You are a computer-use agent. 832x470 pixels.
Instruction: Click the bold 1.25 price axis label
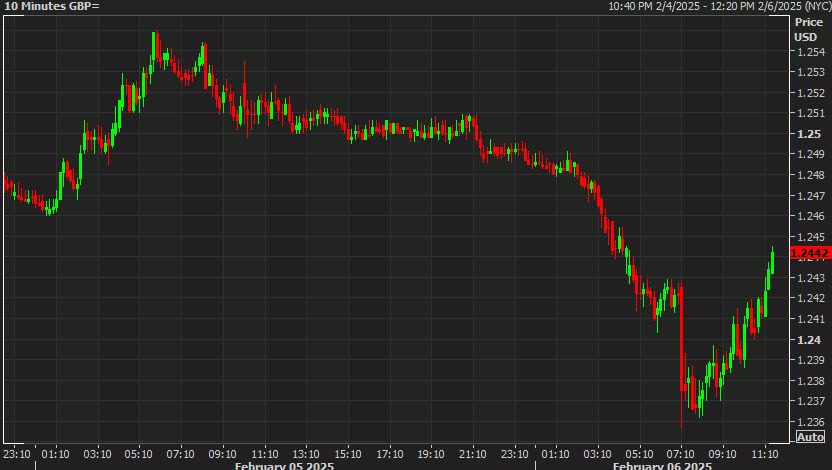(809, 134)
